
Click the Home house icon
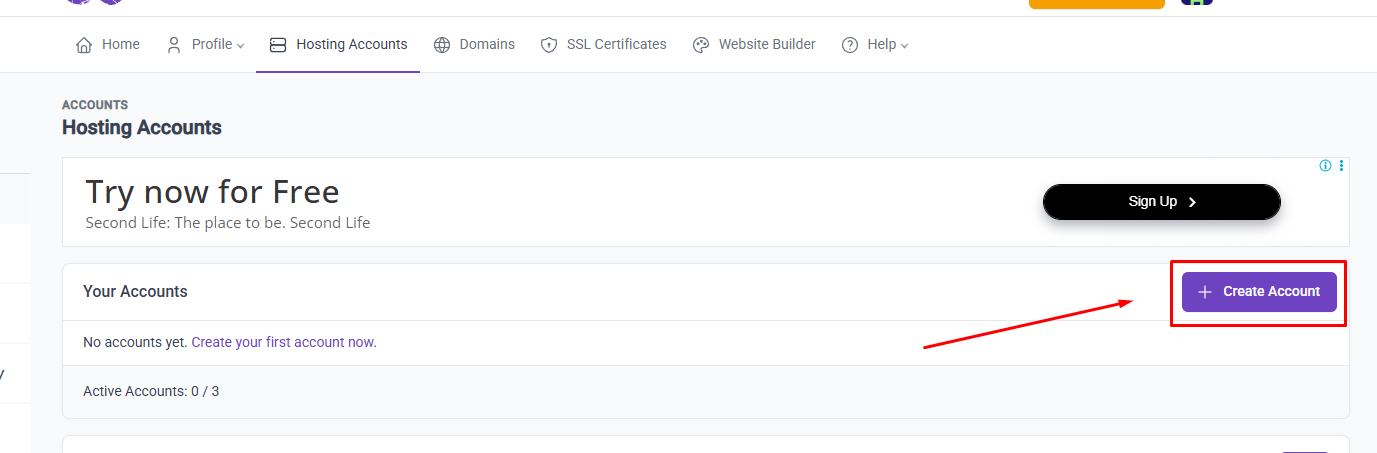click(x=84, y=45)
